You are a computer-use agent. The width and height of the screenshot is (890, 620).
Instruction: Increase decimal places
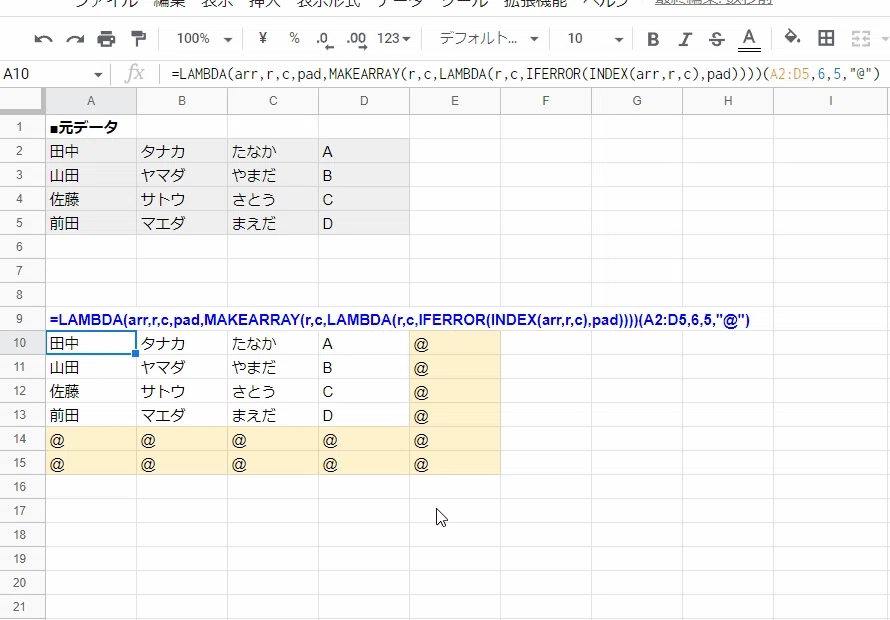coord(357,39)
